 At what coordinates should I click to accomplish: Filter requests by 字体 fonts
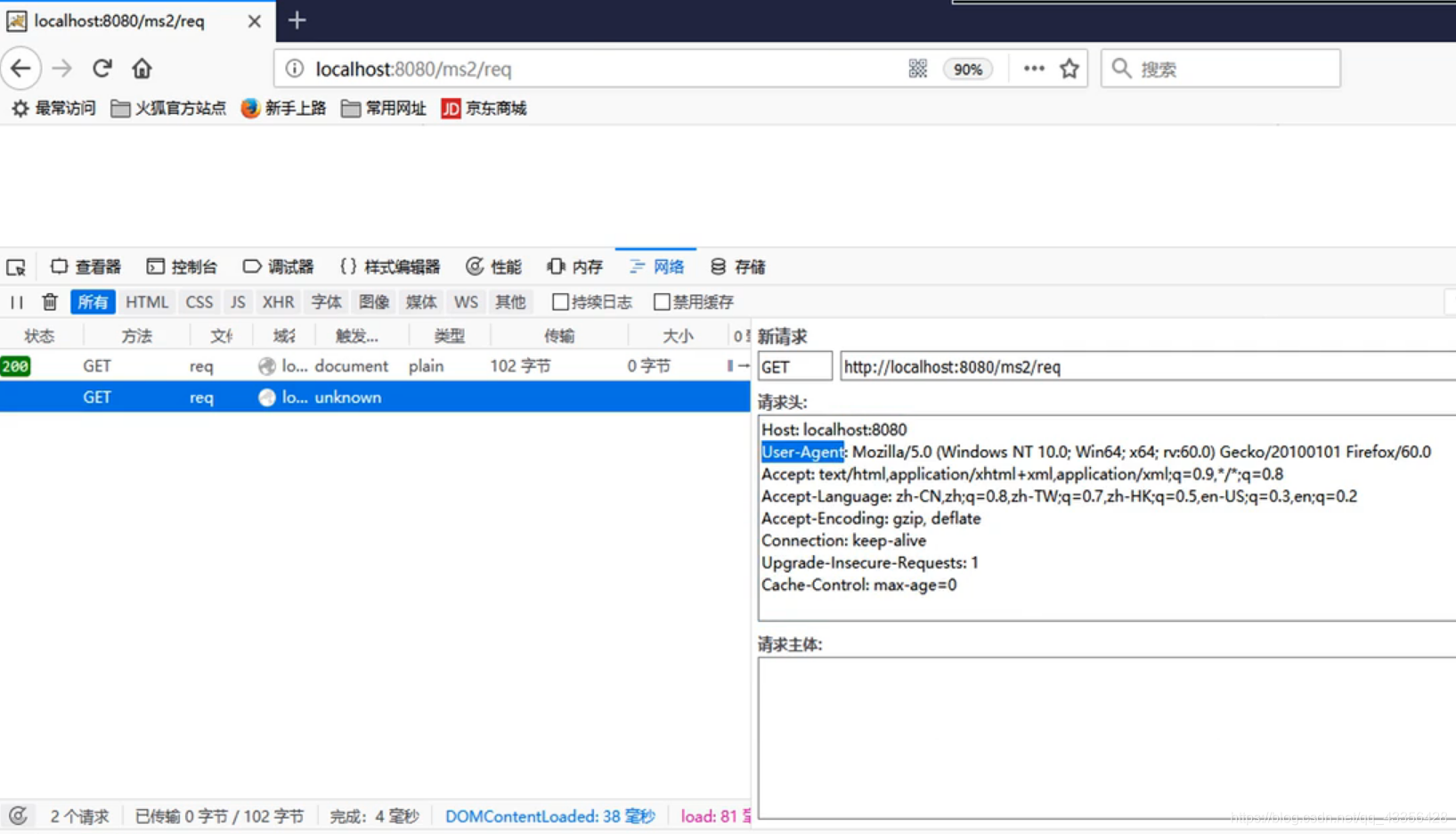[326, 302]
